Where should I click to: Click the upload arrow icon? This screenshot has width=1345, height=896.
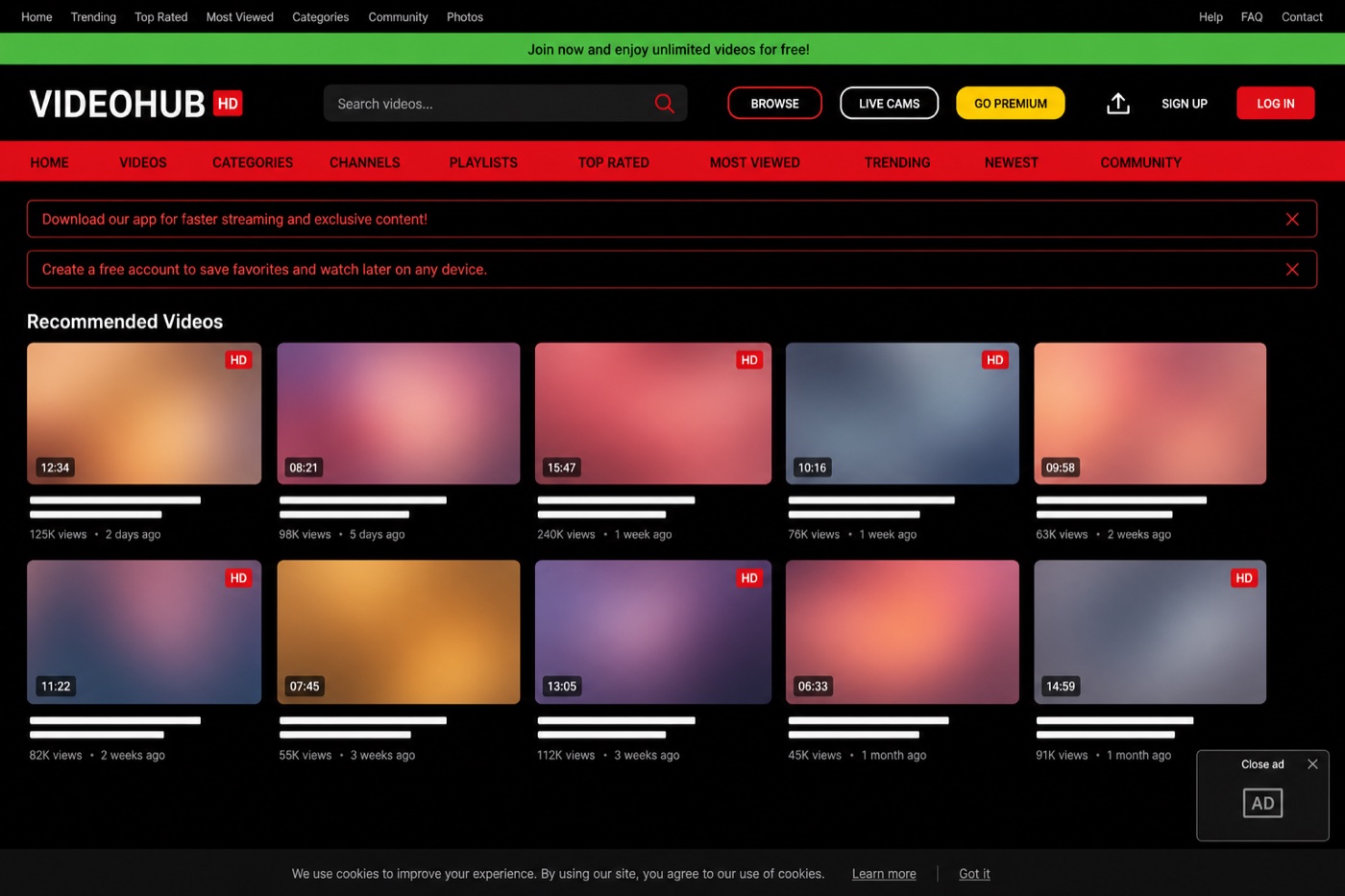click(1118, 104)
